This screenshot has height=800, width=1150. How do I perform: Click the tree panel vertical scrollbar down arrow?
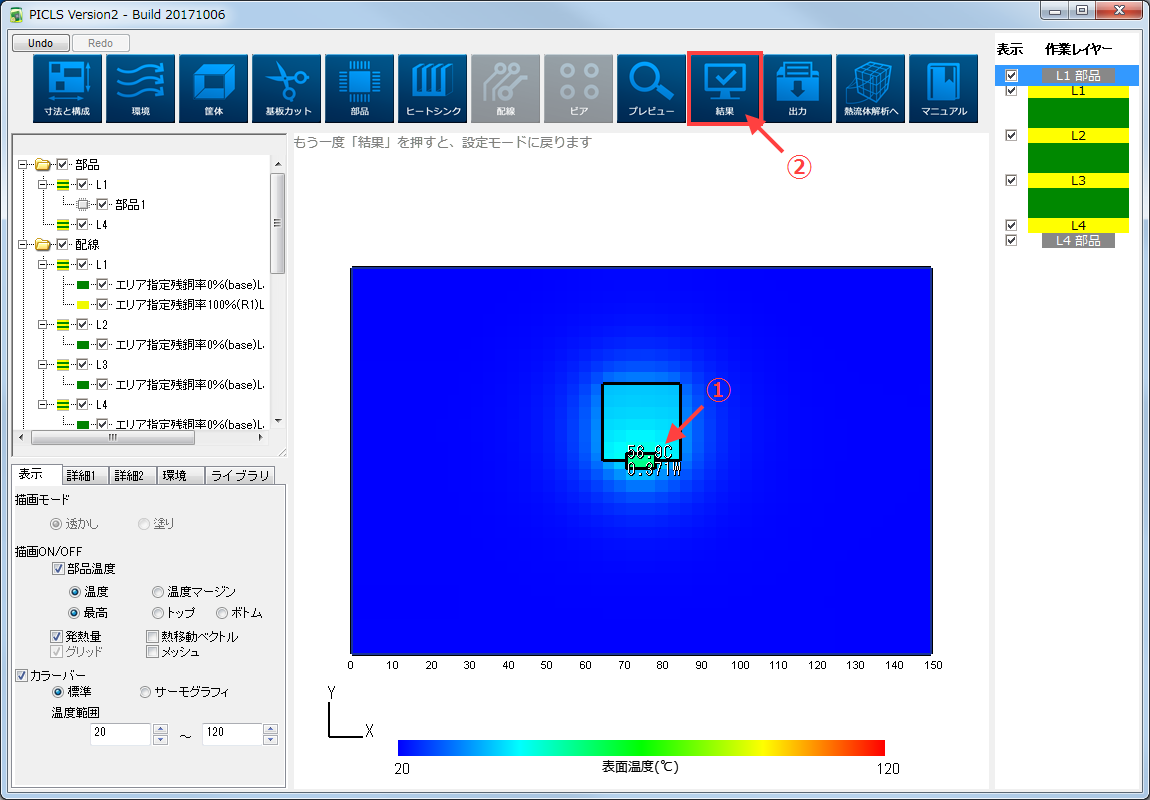point(278,421)
